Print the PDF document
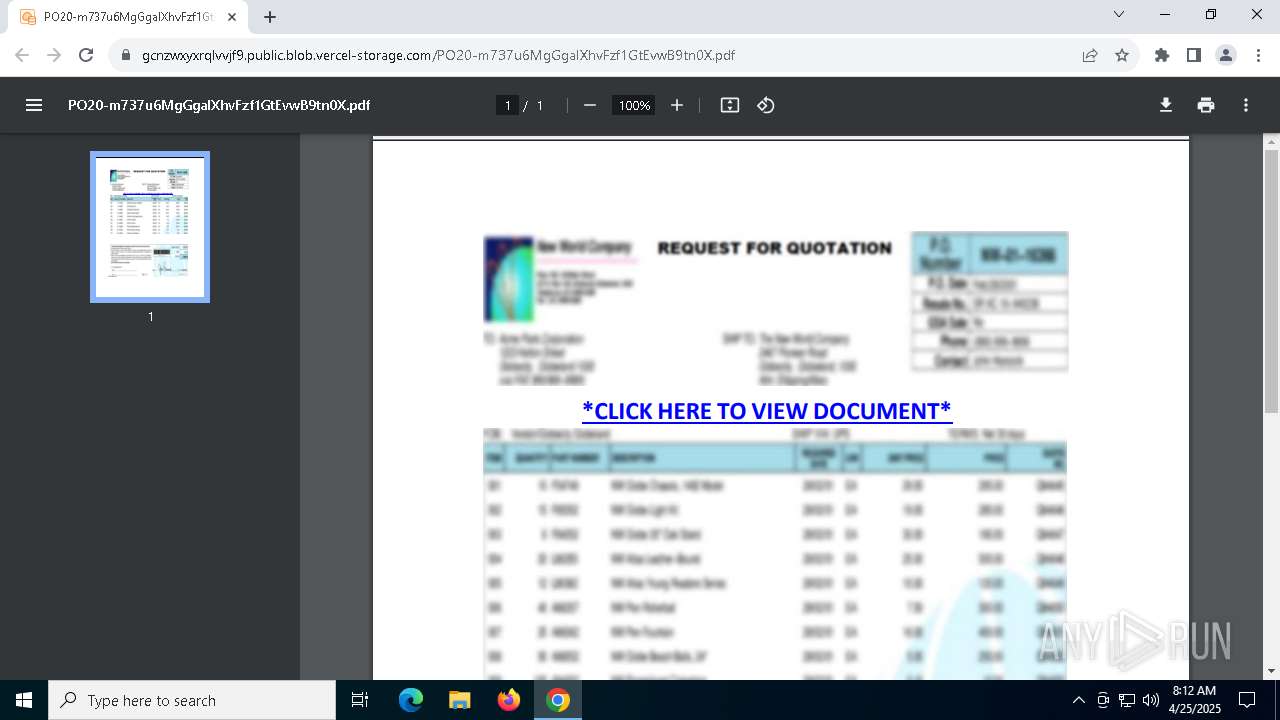The height and width of the screenshot is (720, 1280). tap(1206, 105)
